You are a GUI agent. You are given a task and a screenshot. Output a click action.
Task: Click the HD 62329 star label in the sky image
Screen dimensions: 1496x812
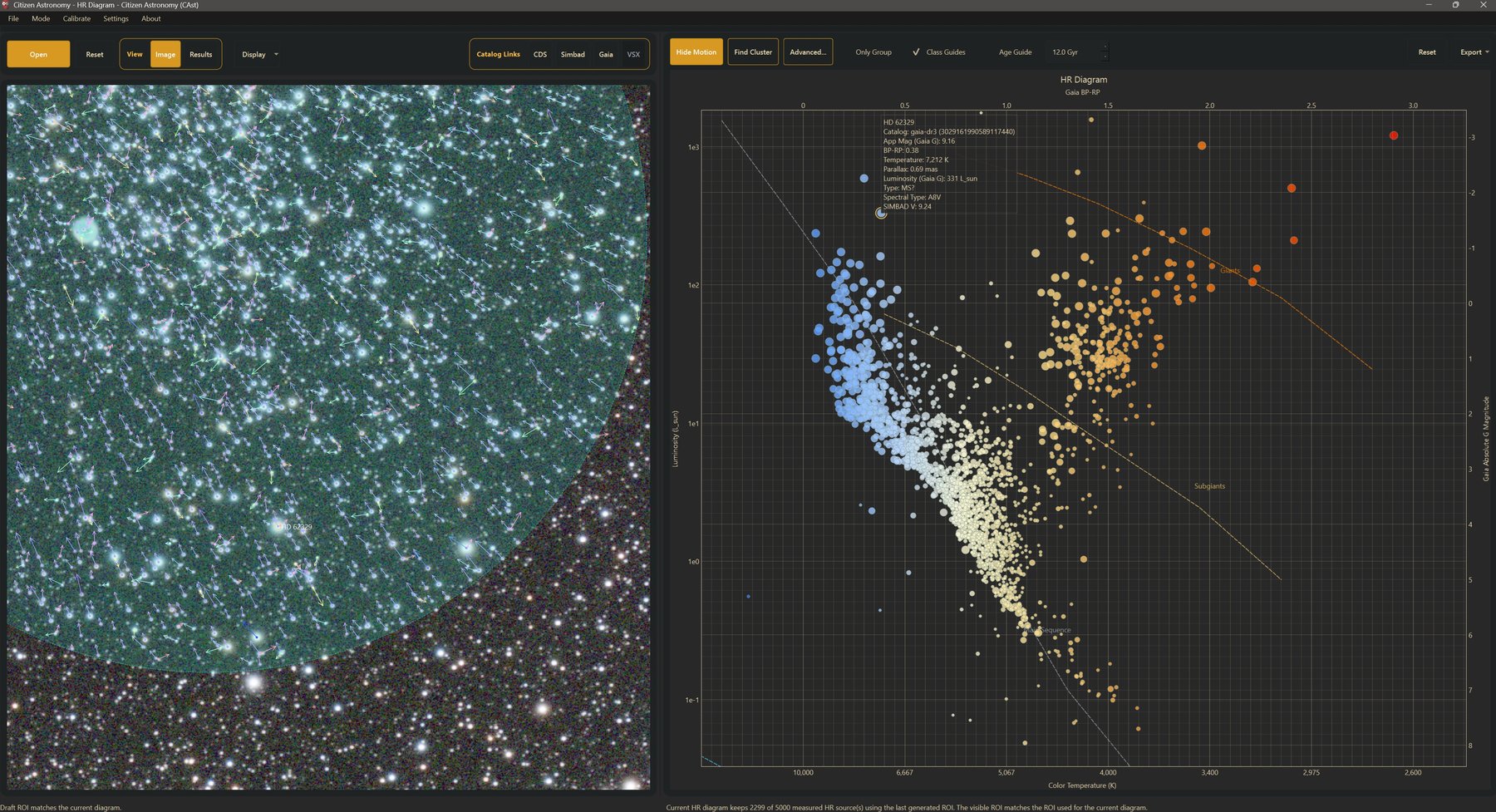coord(297,527)
